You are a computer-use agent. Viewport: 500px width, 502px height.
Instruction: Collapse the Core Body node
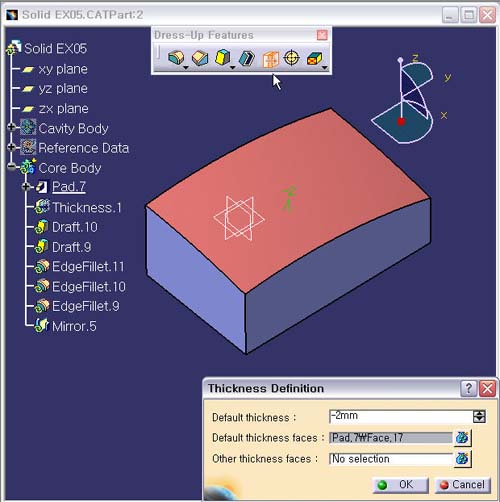(11, 166)
